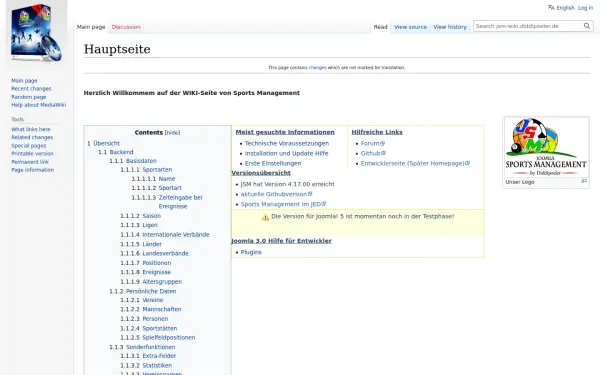
Task: Jump to Übersicht in contents
Action: pos(103,143)
